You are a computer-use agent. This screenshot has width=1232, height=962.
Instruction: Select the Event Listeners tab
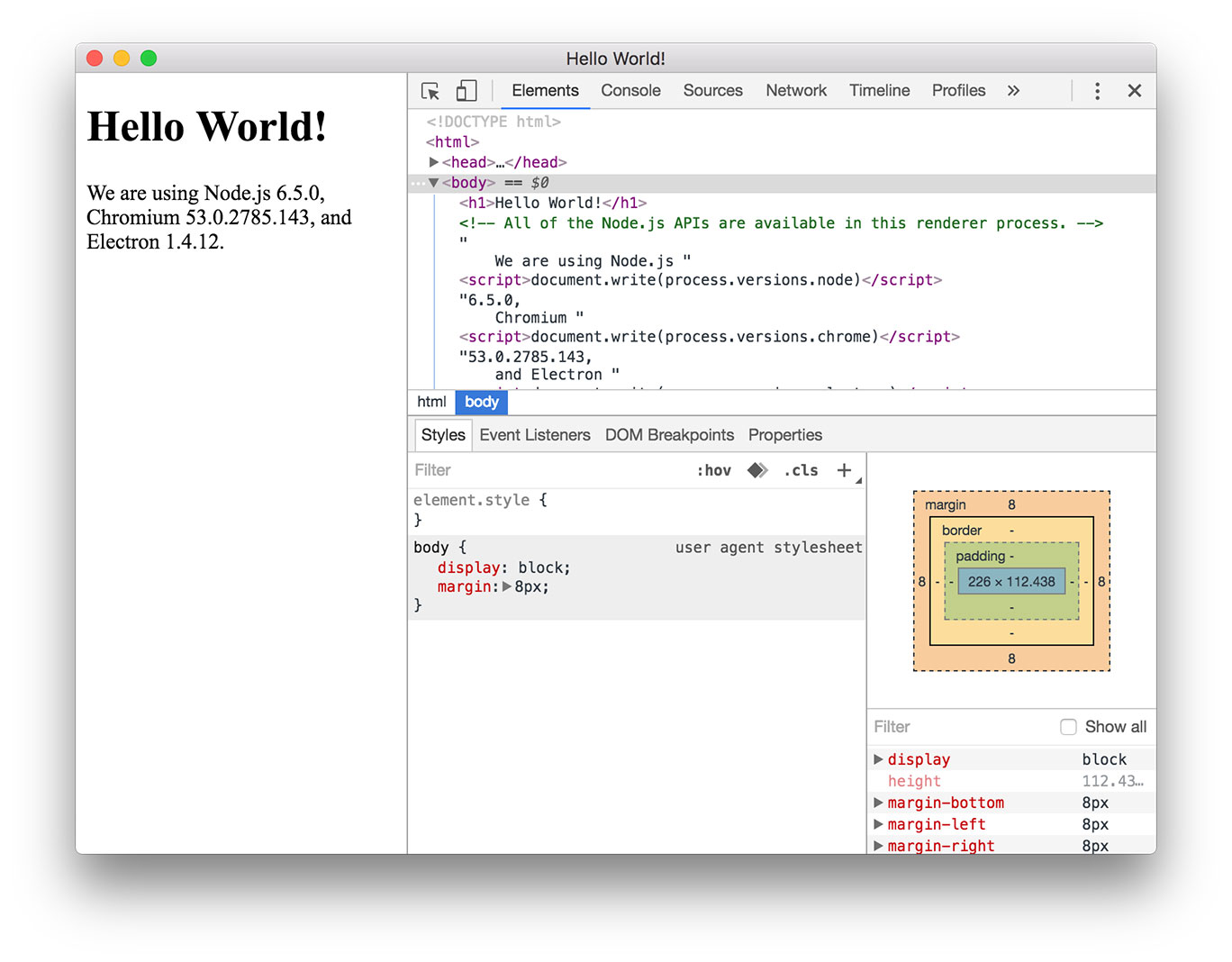(x=535, y=435)
